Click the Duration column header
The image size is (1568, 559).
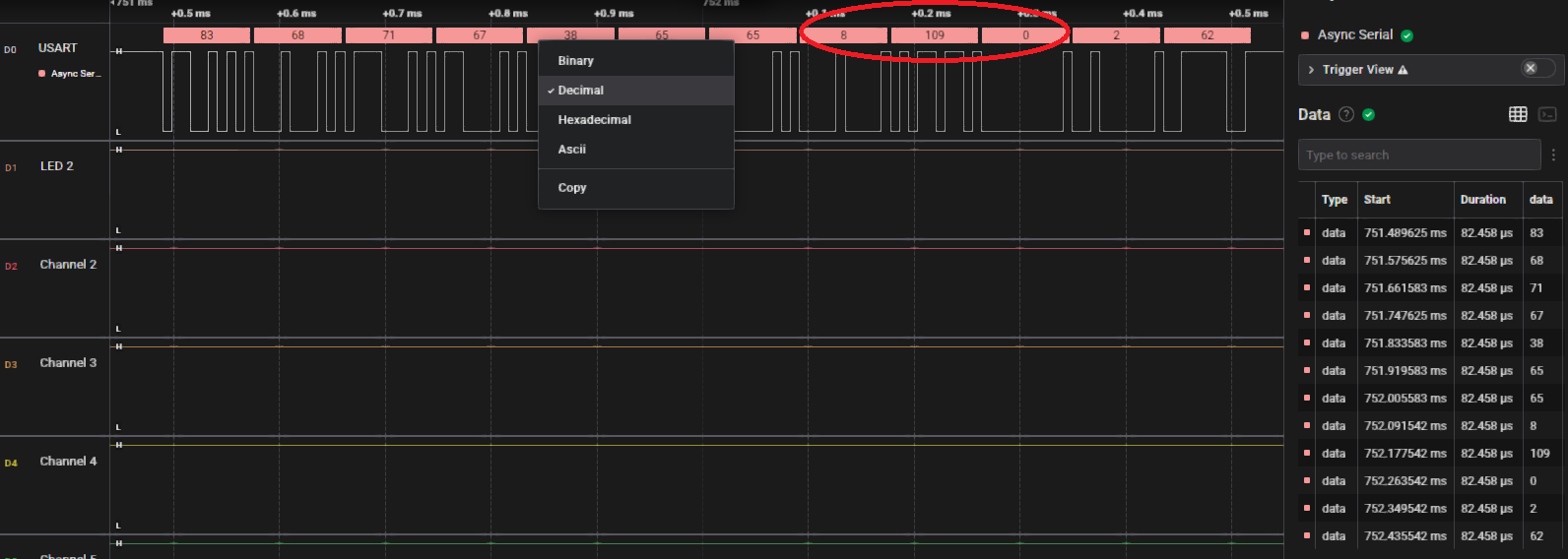tap(1482, 200)
